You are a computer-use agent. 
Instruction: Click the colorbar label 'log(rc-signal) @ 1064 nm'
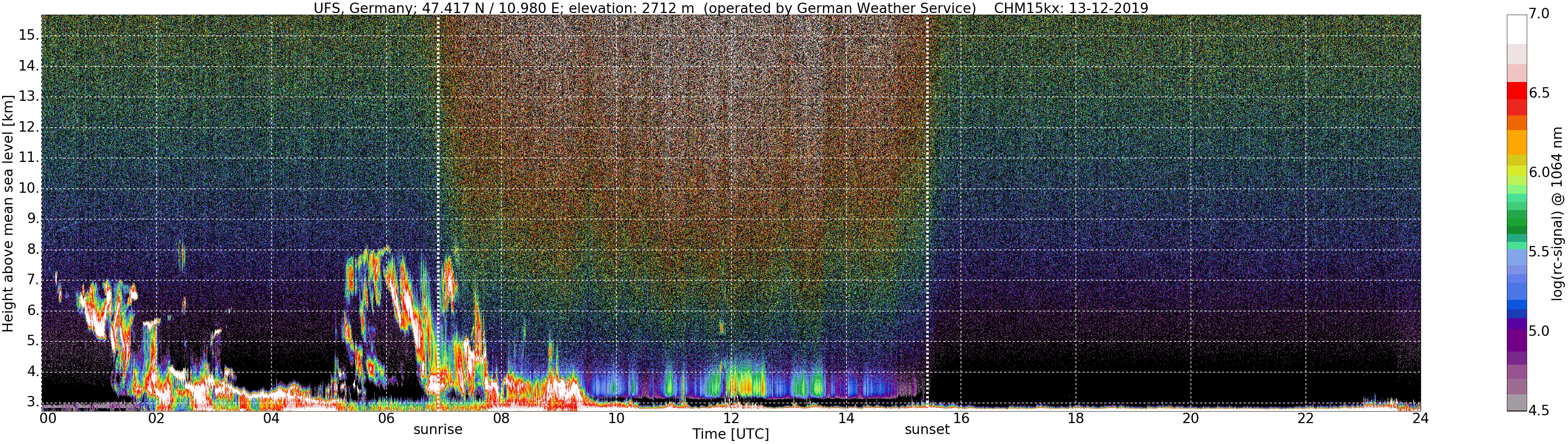point(1557,214)
